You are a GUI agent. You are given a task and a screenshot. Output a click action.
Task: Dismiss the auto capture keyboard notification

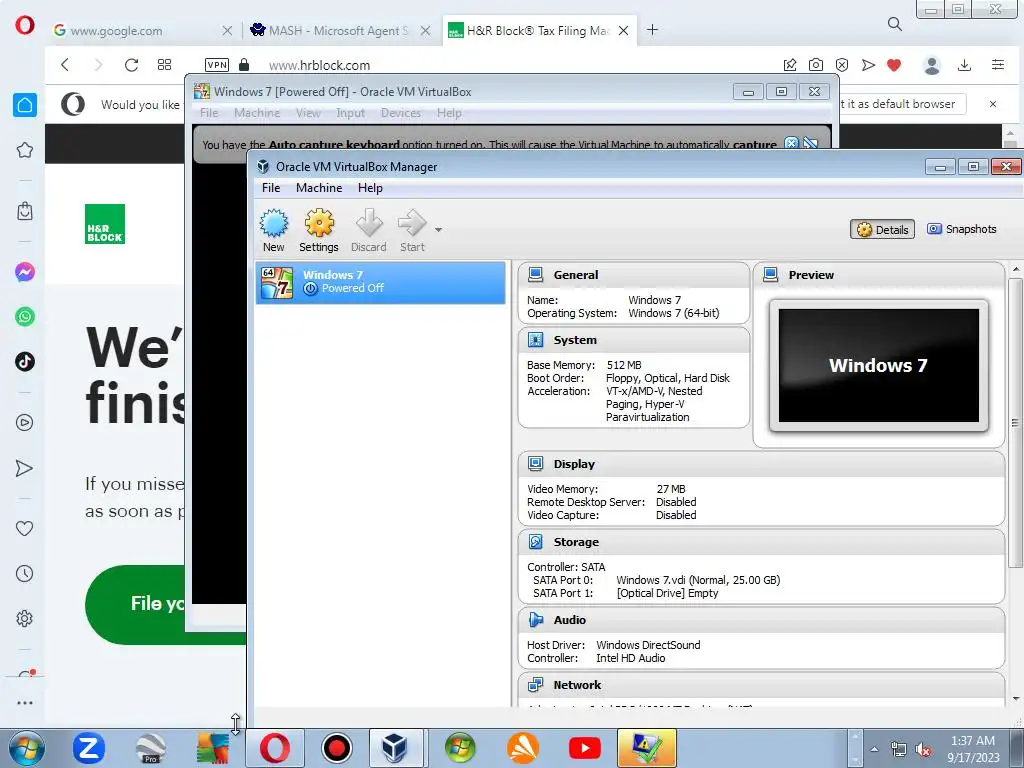tap(791, 144)
